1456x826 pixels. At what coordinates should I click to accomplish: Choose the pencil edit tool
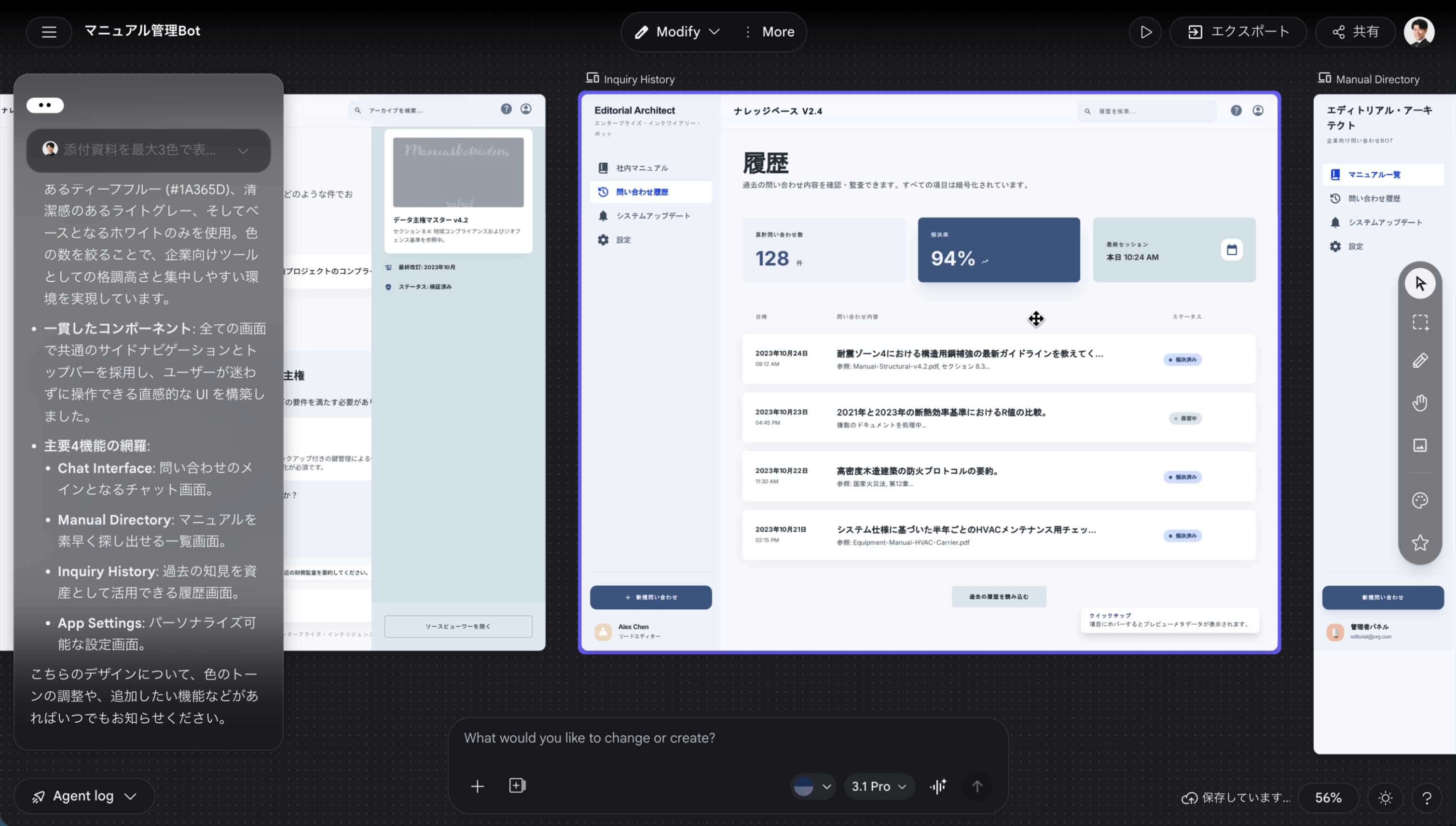pyautogui.click(x=1420, y=361)
